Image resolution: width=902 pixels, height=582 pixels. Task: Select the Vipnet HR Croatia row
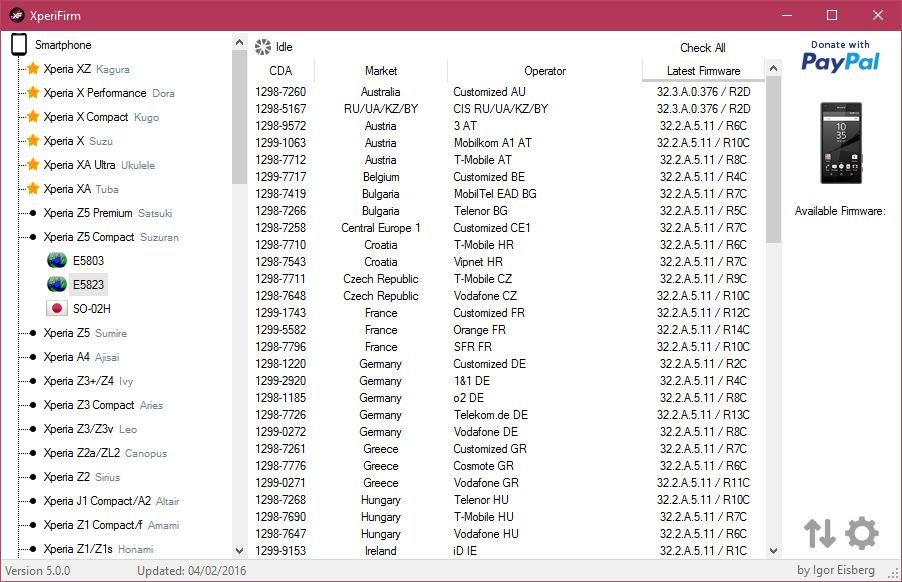[x=506, y=262]
